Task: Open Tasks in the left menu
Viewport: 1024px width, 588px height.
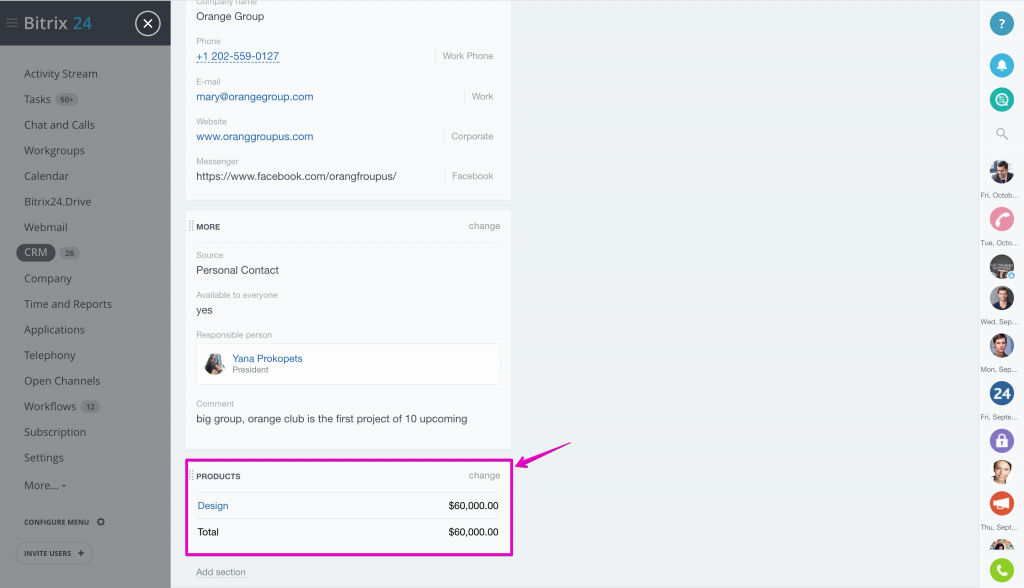Action: tap(37, 99)
